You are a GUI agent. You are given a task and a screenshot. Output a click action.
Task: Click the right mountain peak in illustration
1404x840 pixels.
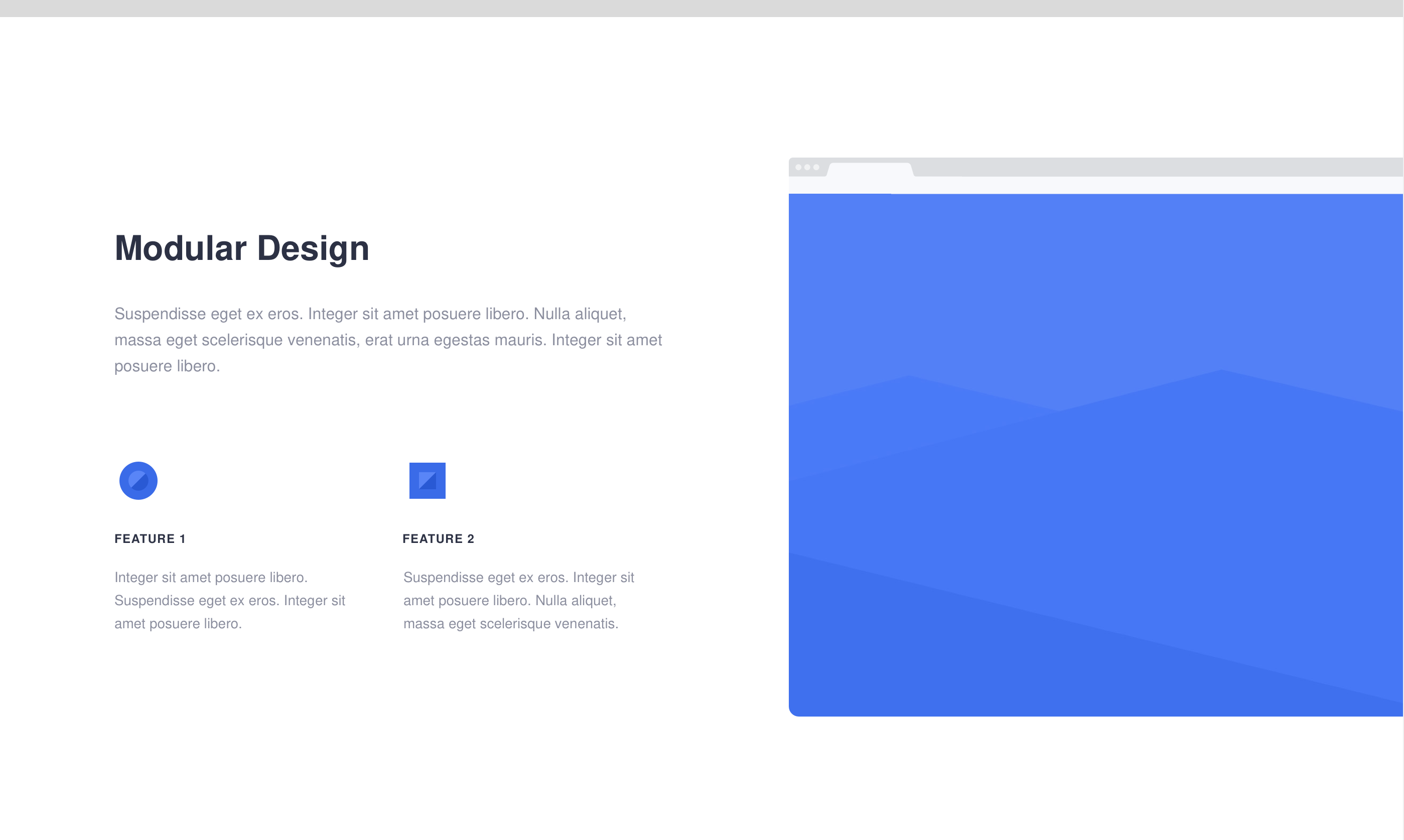tap(1221, 378)
